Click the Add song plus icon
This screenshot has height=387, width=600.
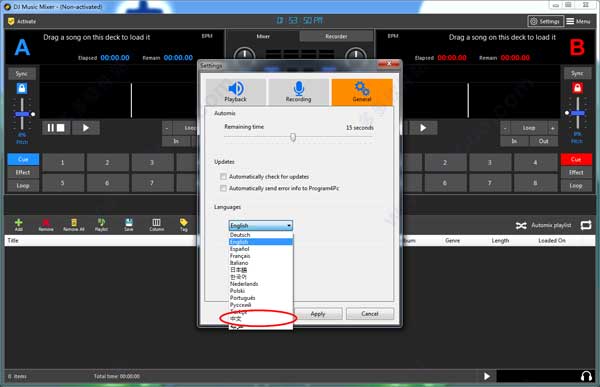[18, 224]
